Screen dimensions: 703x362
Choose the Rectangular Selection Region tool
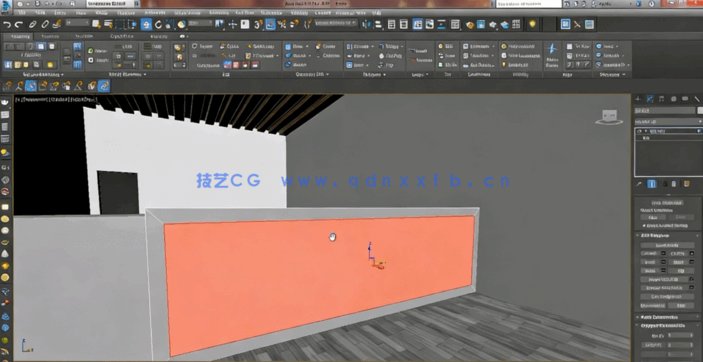120,24
